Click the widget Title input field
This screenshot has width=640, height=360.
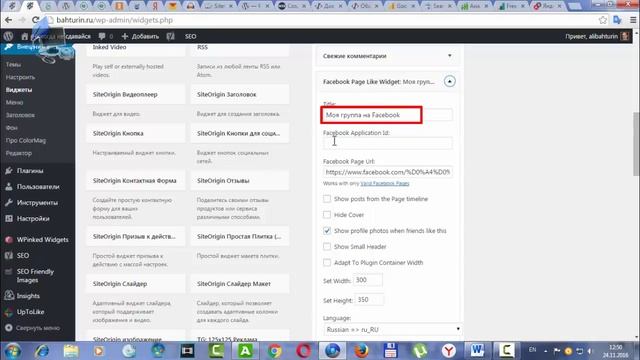[387, 115]
